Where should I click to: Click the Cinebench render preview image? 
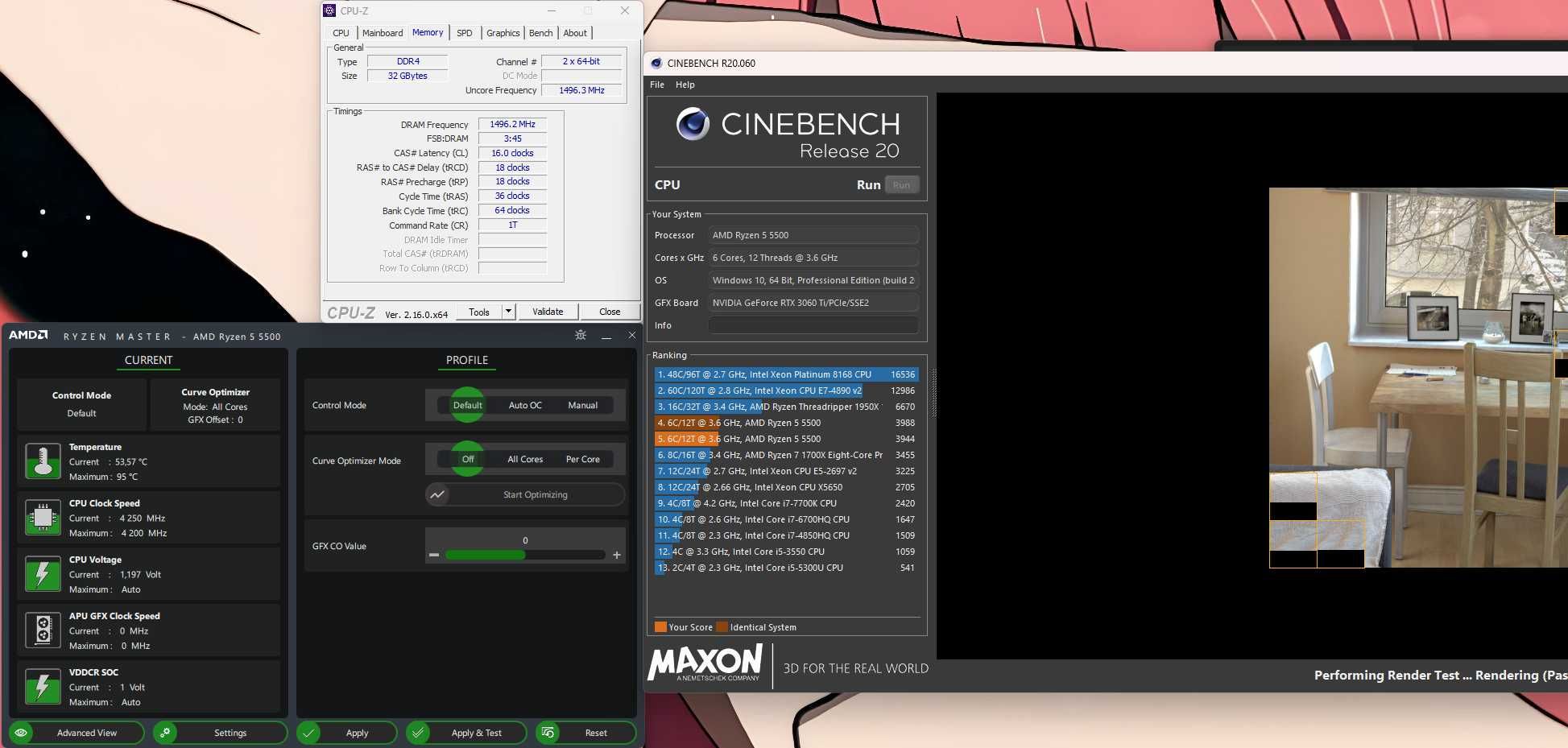pos(1417,378)
